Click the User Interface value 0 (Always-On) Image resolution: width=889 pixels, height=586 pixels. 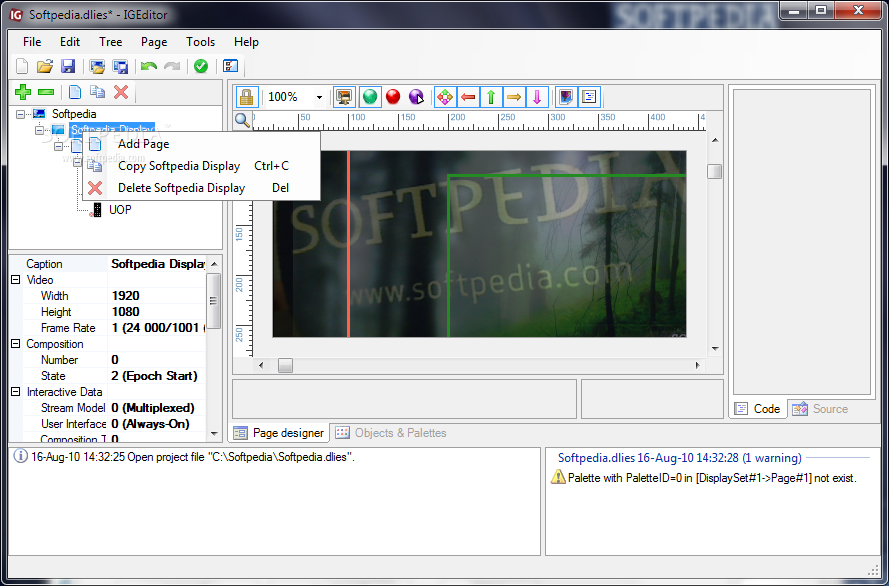click(157, 424)
